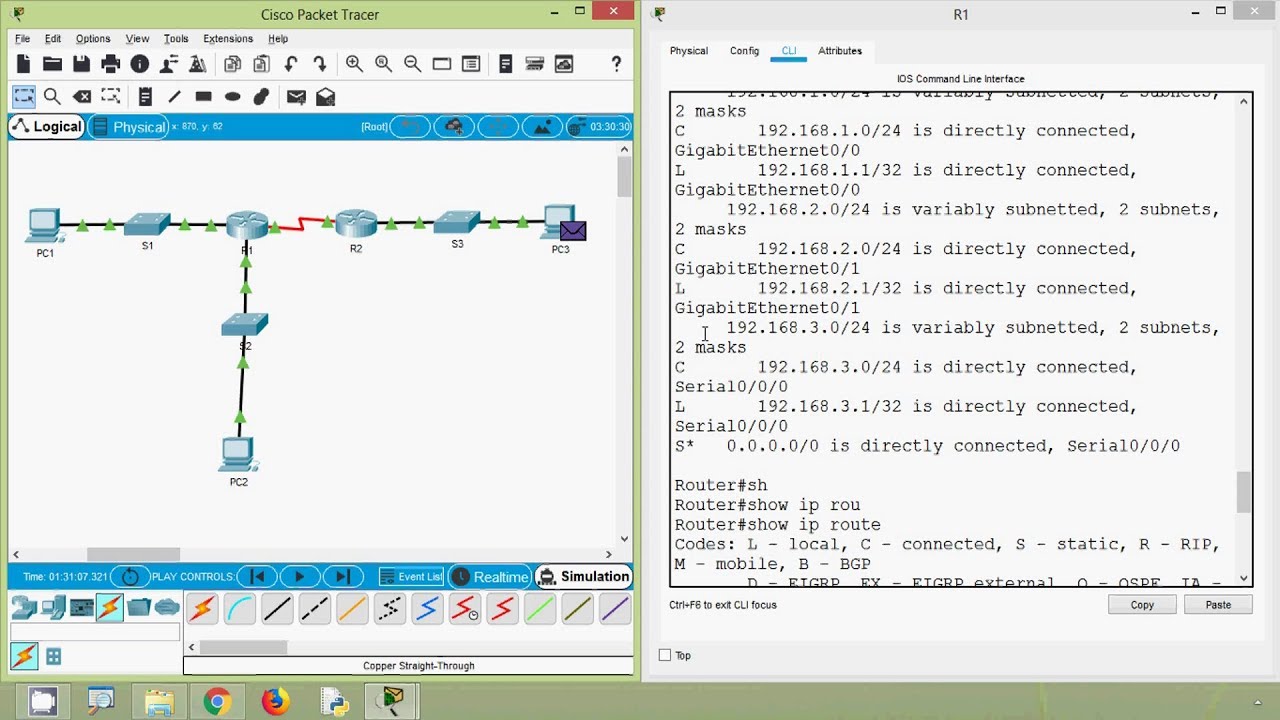Select Automatic connection type

pyautogui.click(x=202, y=608)
